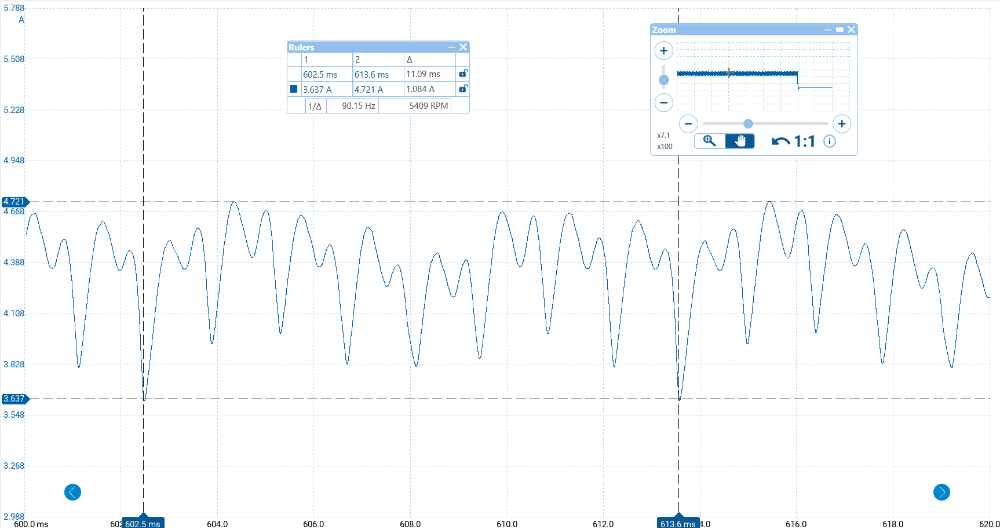
Task: Click the vertical zoom out minus button
Action: click(663, 102)
